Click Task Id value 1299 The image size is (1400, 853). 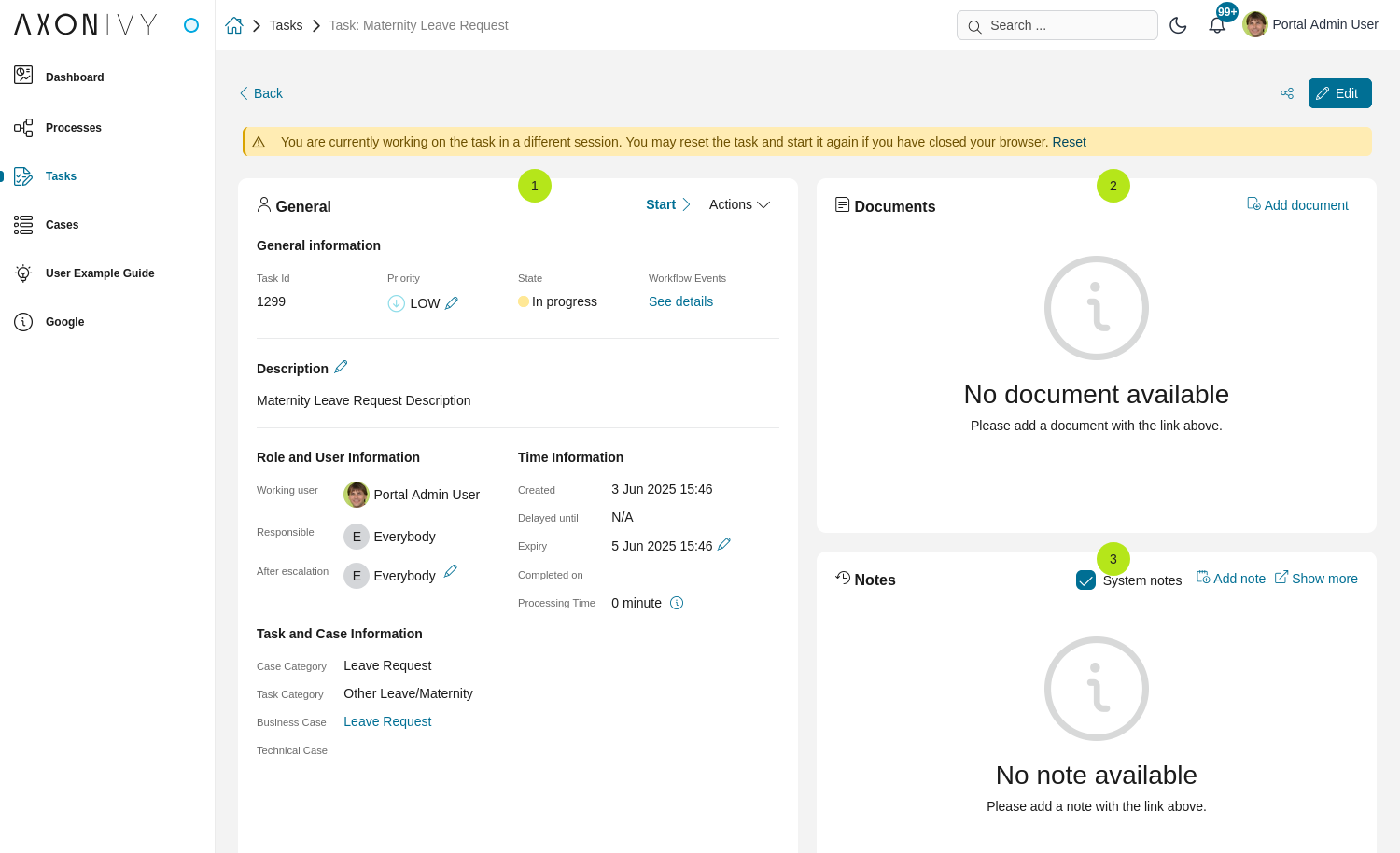point(271,301)
